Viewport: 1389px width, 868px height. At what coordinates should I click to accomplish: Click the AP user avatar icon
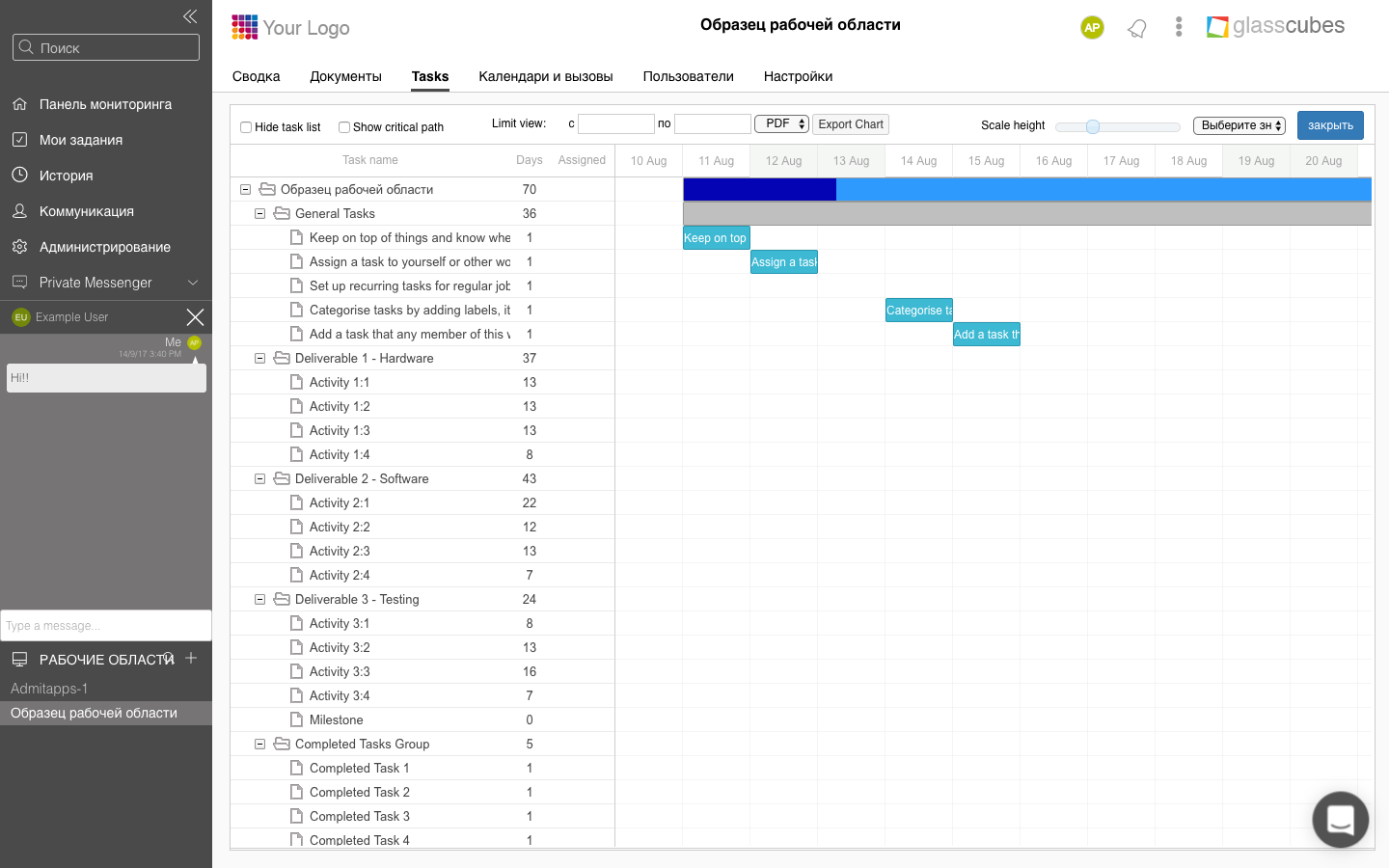1092,28
